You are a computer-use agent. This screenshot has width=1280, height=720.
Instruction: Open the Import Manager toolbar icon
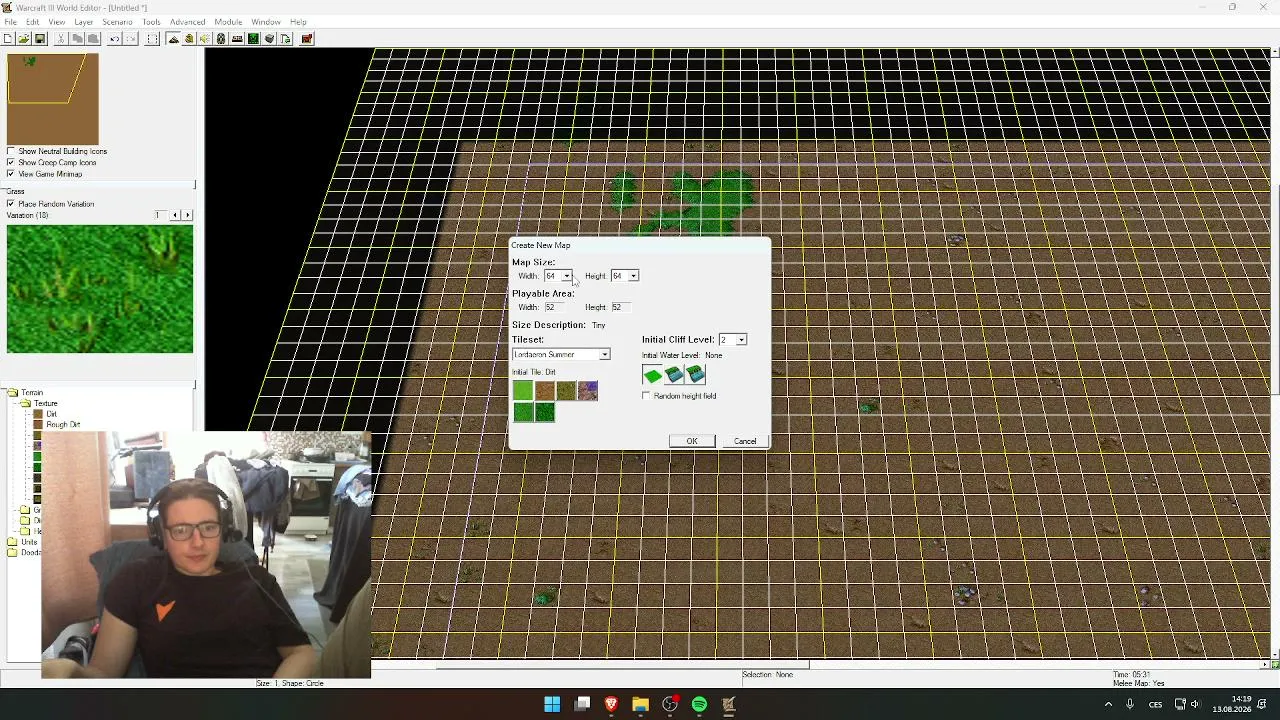285,39
